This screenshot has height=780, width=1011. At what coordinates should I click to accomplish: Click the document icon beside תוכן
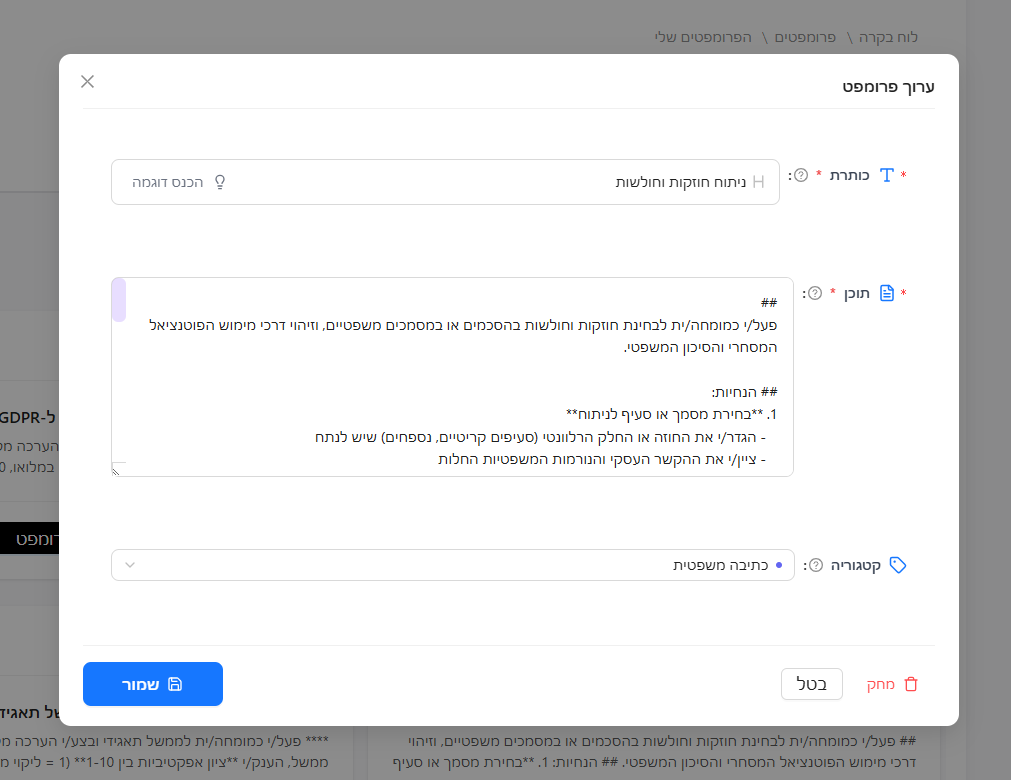[886, 293]
